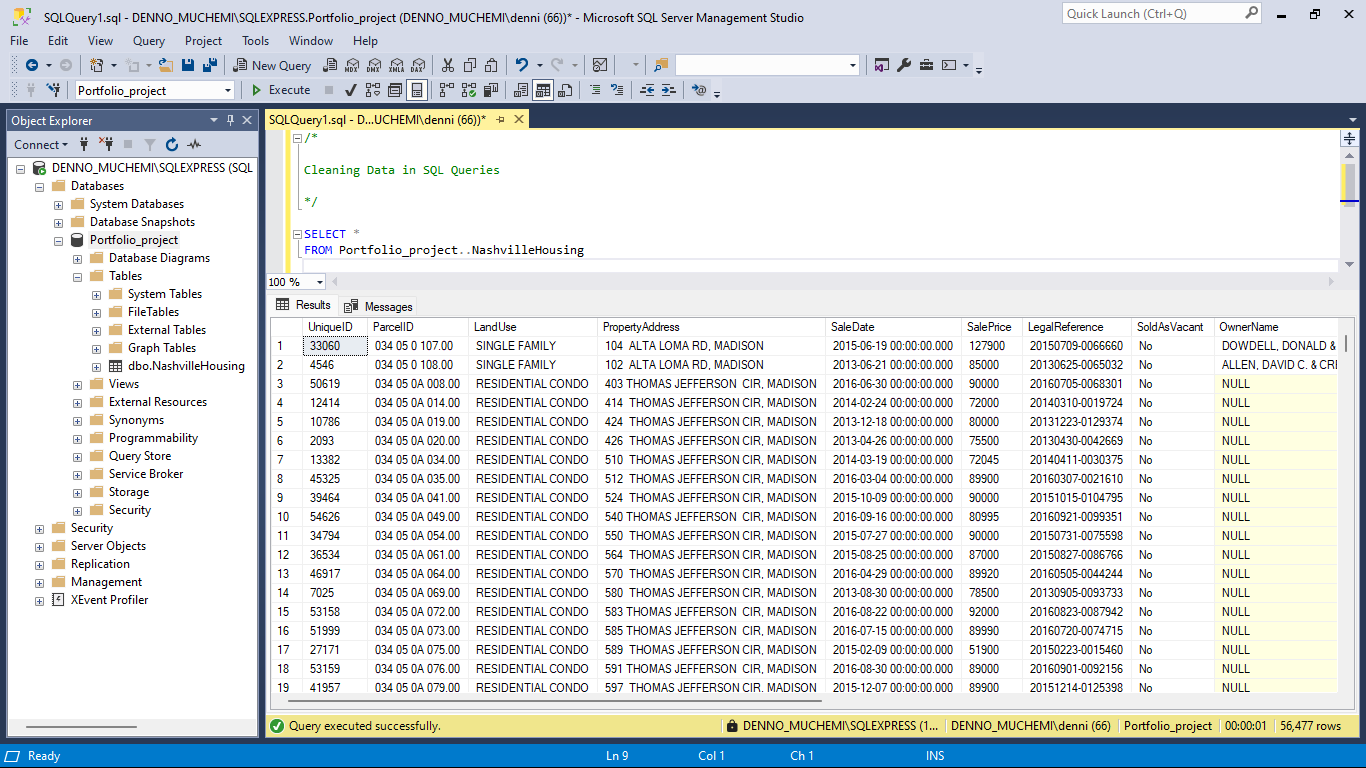Click the Increase Indent icon
Viewport: 1366px width, 768px height.
tap(669, 90)
